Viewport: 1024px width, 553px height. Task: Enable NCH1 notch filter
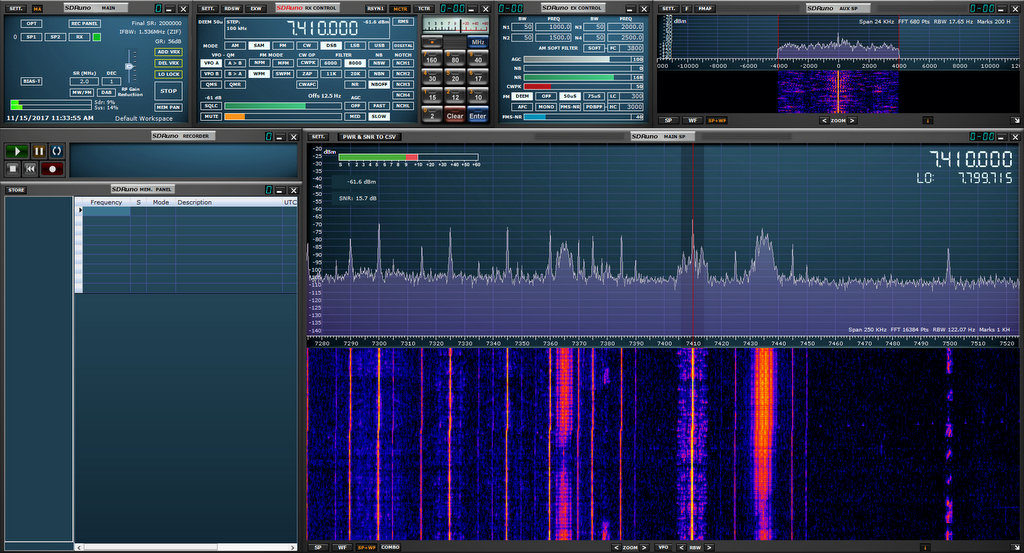click(x=403, y=63)
